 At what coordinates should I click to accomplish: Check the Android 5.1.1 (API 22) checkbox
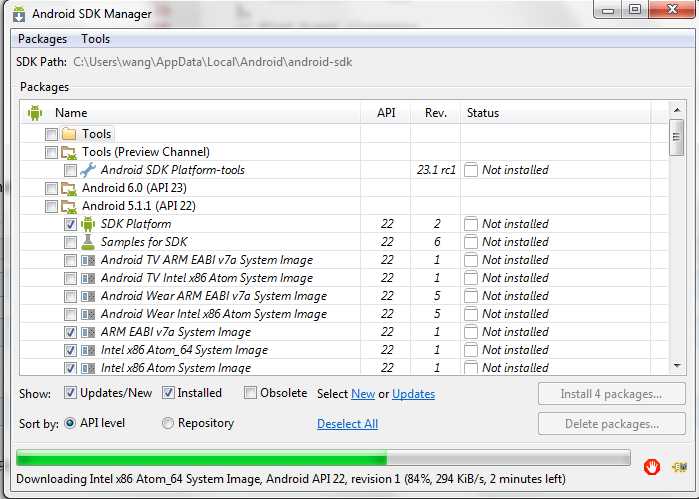click(x=51, y=206)
